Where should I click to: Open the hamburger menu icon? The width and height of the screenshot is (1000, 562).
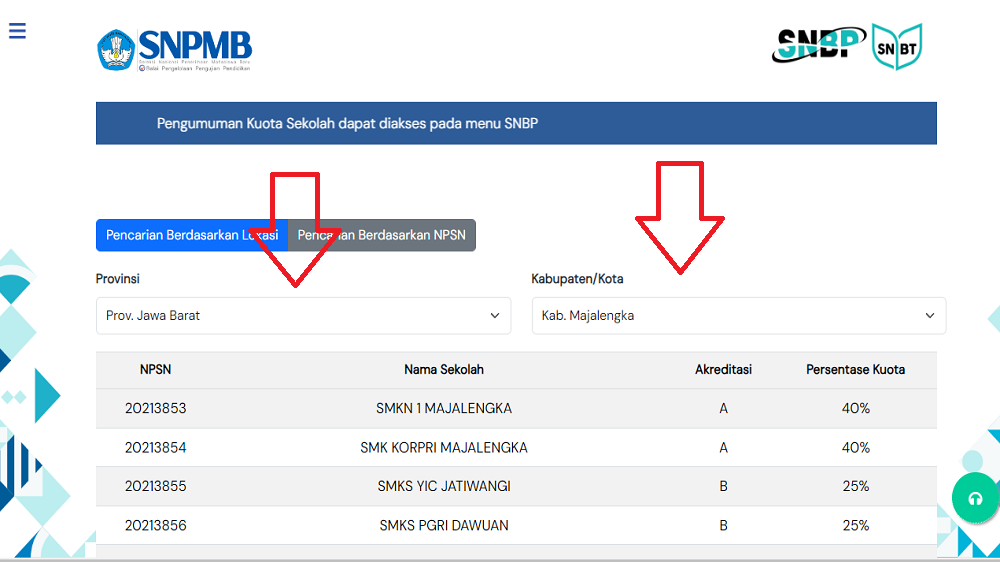[17, 31]
